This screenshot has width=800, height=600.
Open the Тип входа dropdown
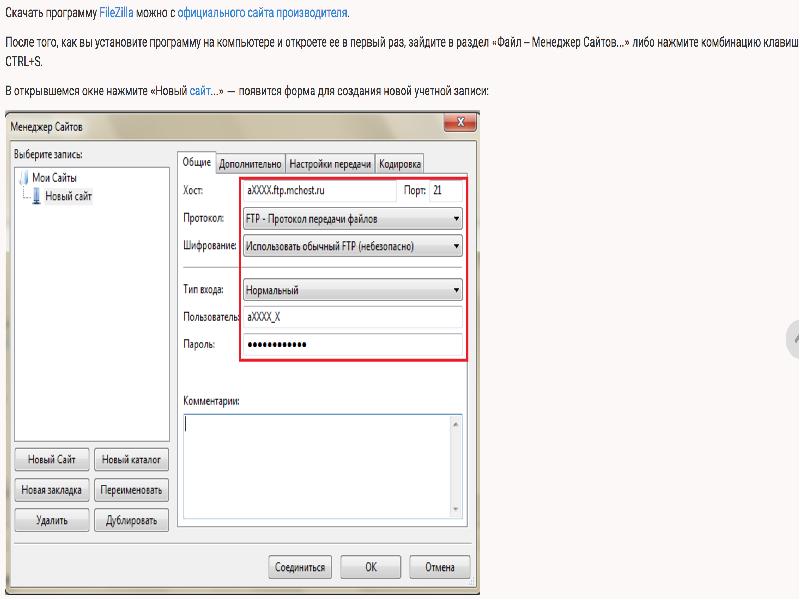click(353, 290)
